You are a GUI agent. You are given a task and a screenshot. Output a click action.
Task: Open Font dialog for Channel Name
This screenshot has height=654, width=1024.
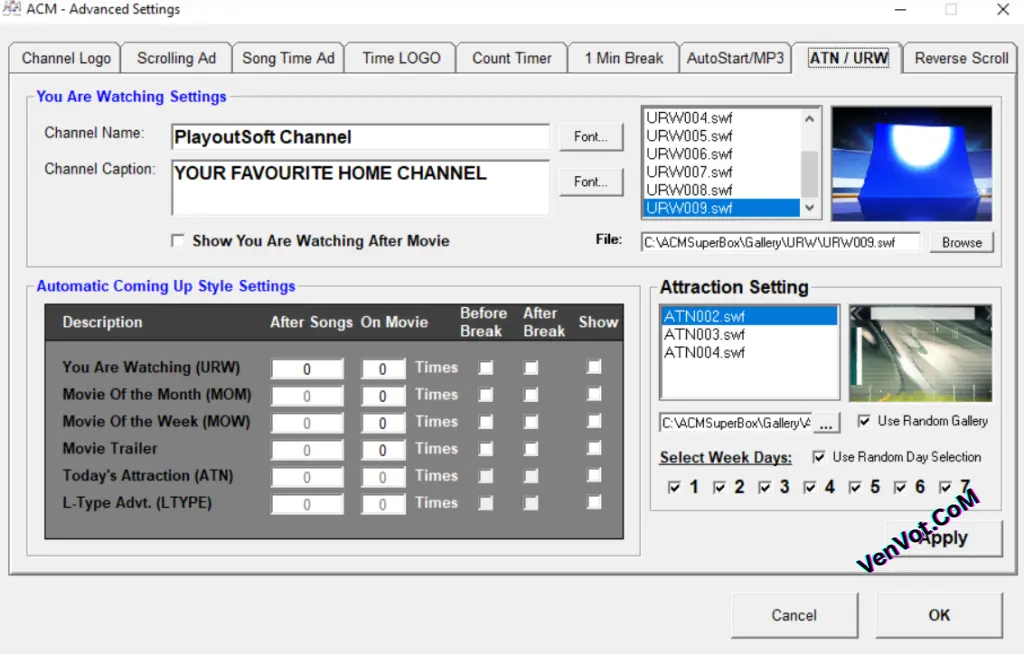click(x=591, y=136)
